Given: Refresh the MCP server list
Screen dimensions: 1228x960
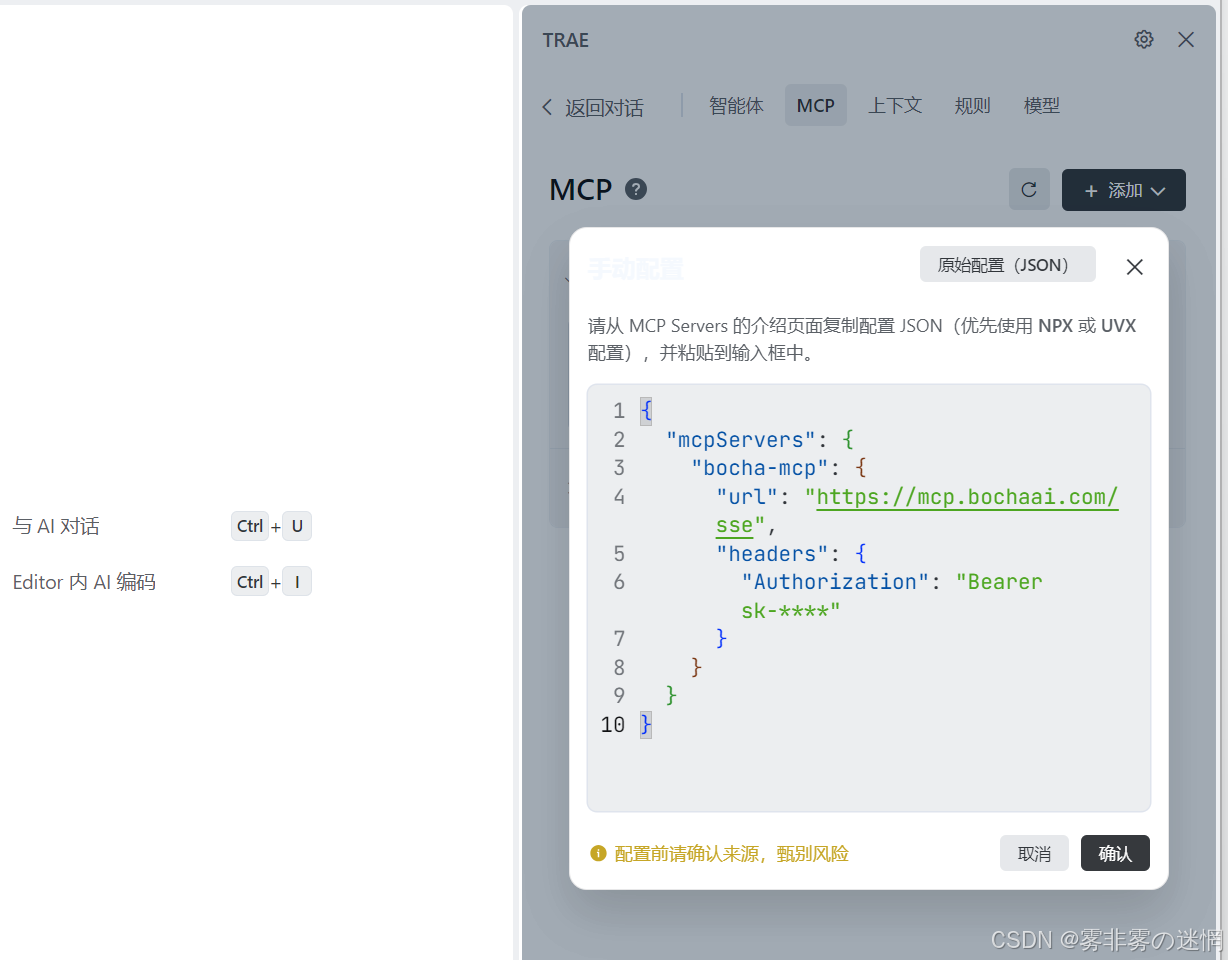Looking at the screenshot, I should coord(1029,189).
